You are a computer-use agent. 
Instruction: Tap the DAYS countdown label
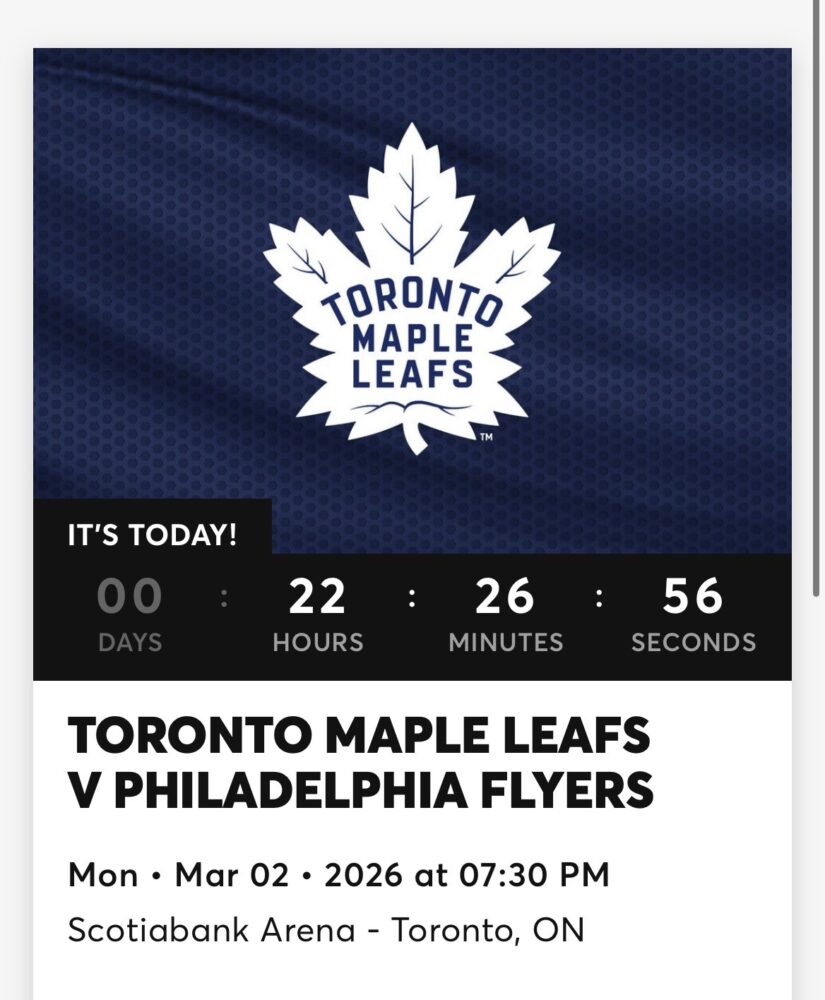pos(130,642)
